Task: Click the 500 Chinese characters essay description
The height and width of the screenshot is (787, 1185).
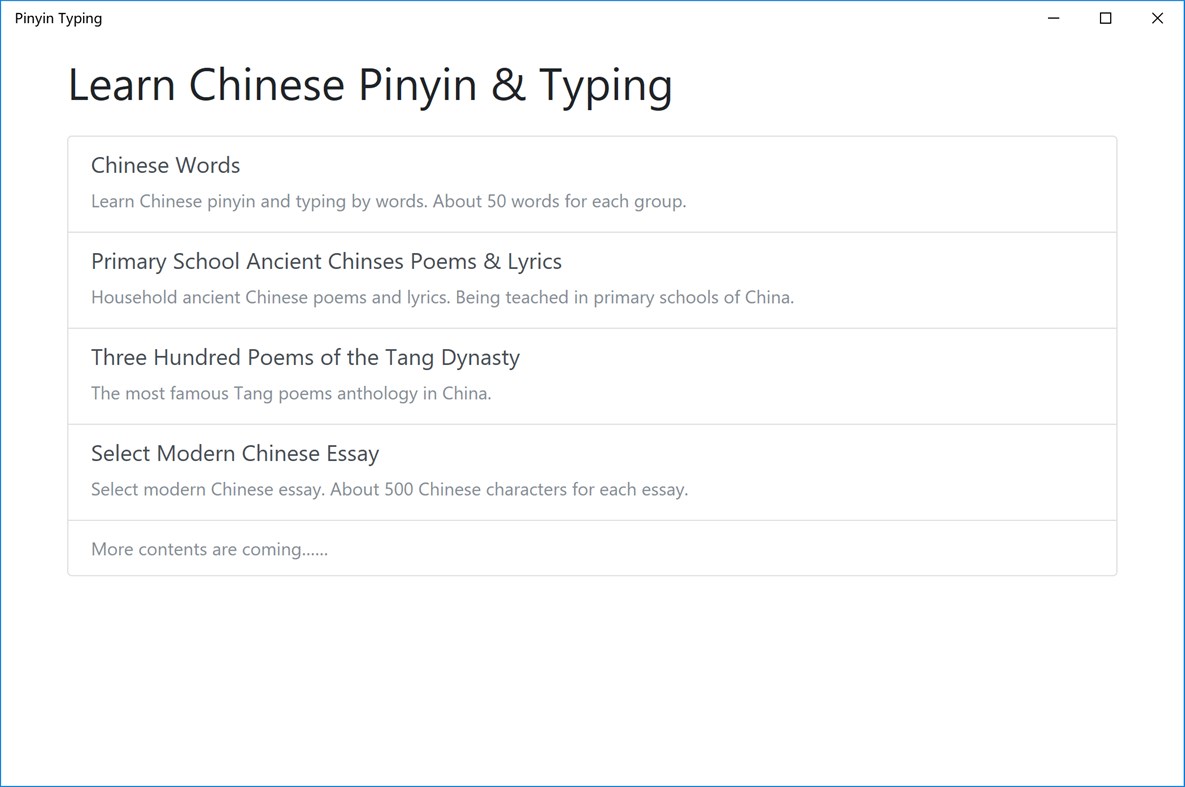Action: [389, 489]
